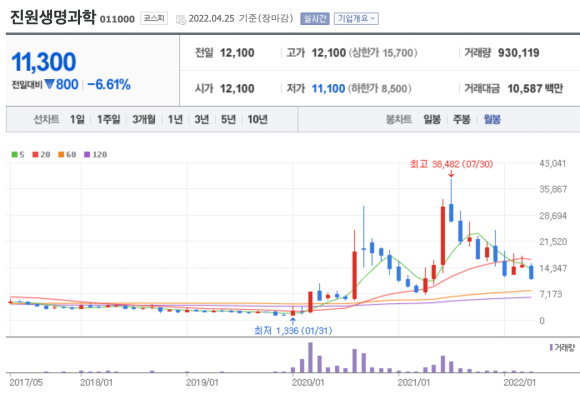
Task: Click the 거래량 volume legend label
Action: click(564, 347)
